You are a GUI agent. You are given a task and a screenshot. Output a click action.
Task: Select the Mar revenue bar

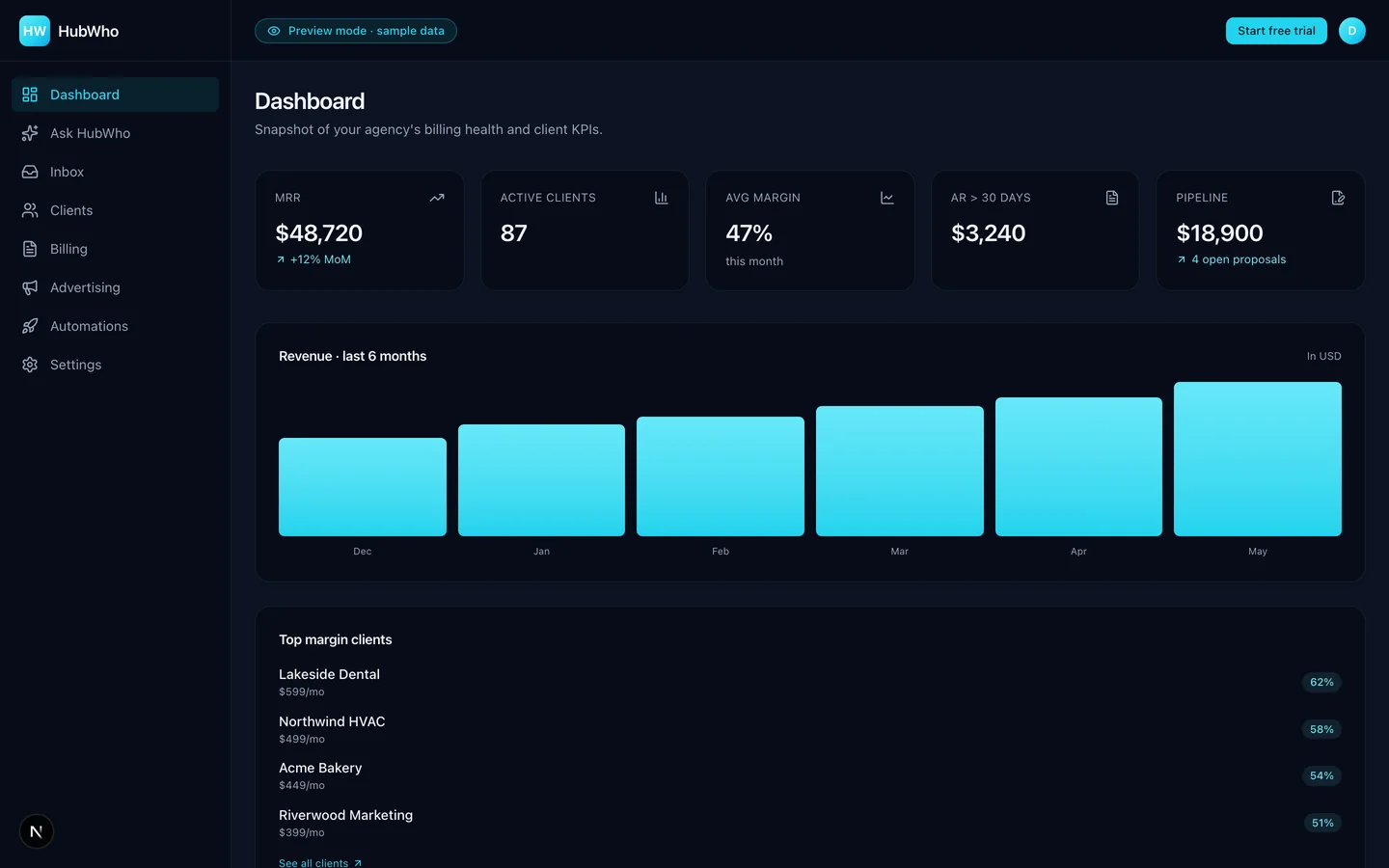pyautogui.click(x=900, y=471)
